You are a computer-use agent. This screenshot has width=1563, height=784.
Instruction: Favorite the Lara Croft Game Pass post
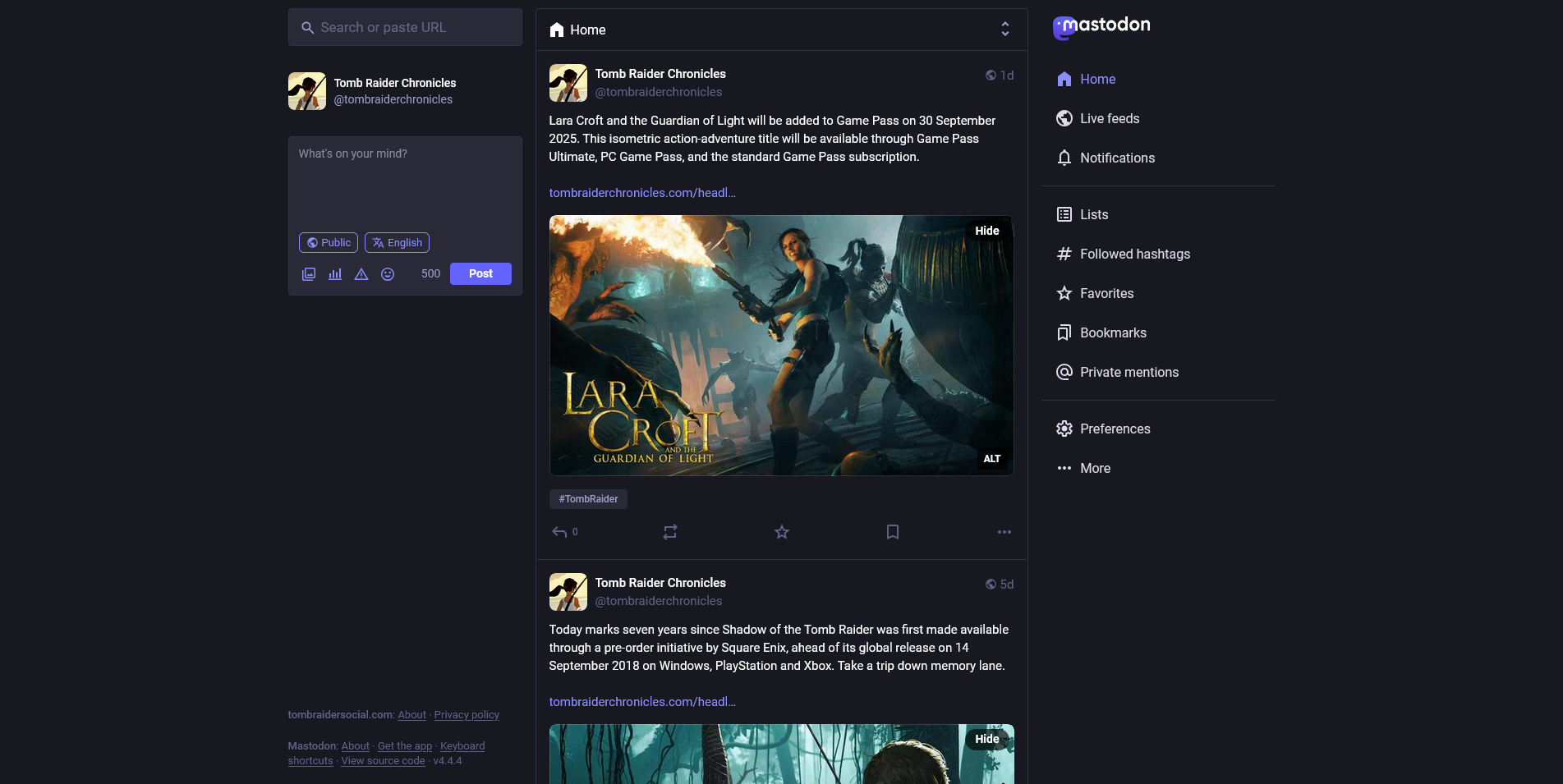[782, 532]
